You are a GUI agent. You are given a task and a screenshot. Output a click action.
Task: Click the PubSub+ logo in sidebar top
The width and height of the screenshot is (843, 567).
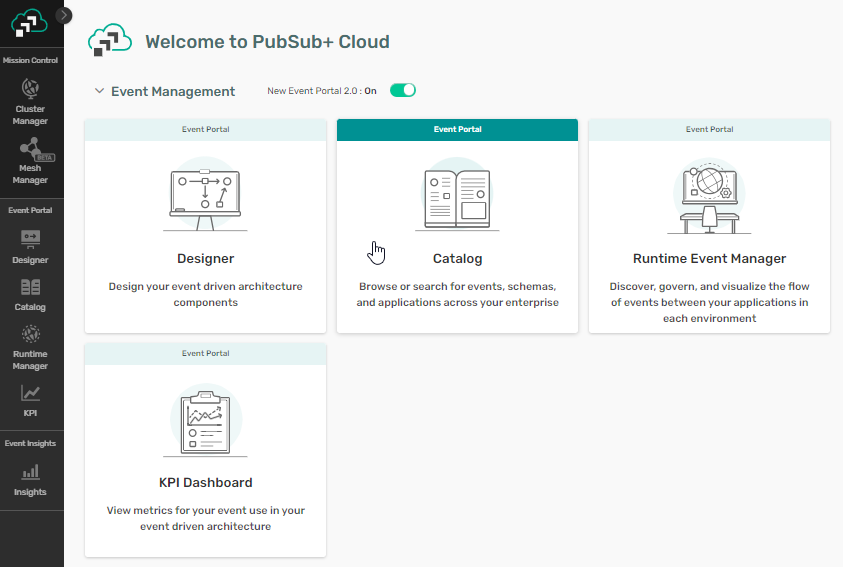30,22
